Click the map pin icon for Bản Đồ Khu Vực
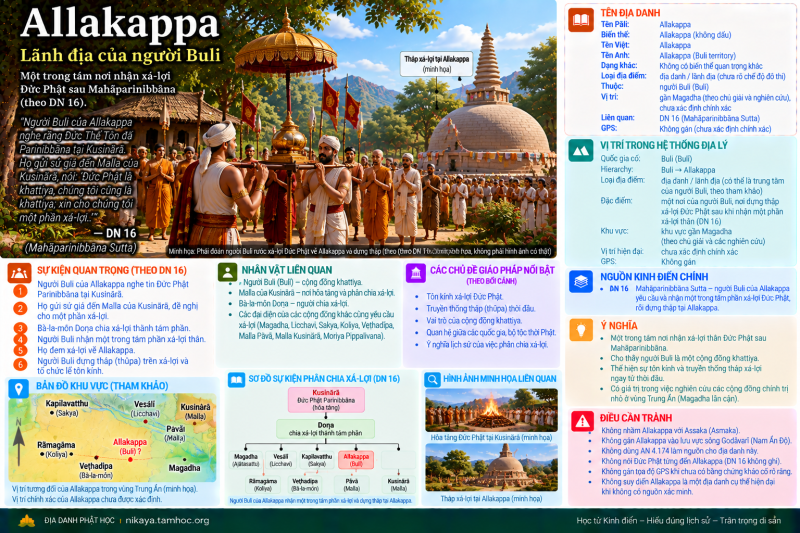Image resolution: width=800 pixels, height=533 pixels. tap(18, 389)
